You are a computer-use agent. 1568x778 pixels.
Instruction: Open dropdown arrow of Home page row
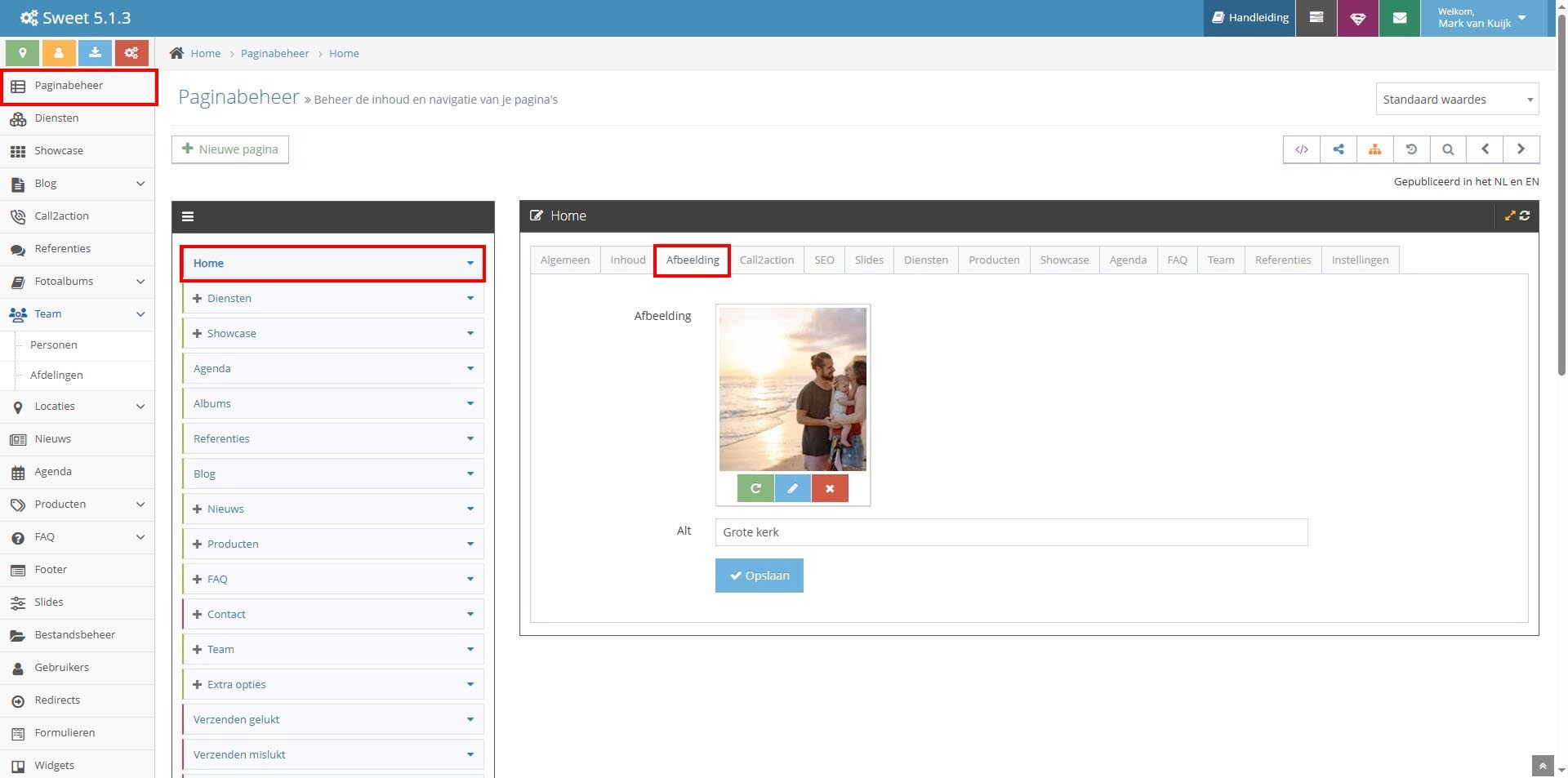click(x=470, y=263)
